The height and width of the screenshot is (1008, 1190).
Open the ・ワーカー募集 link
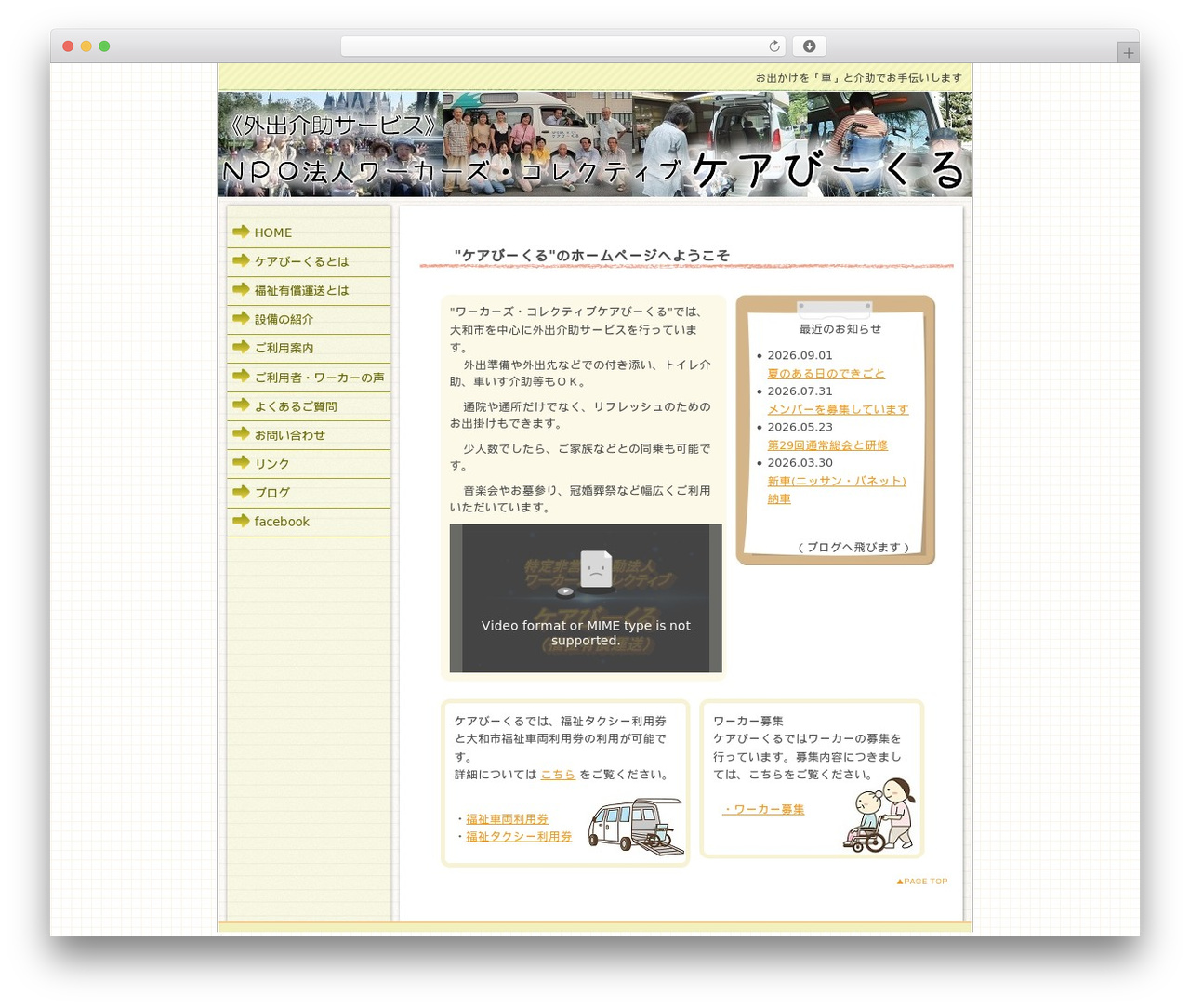(763, 809)
